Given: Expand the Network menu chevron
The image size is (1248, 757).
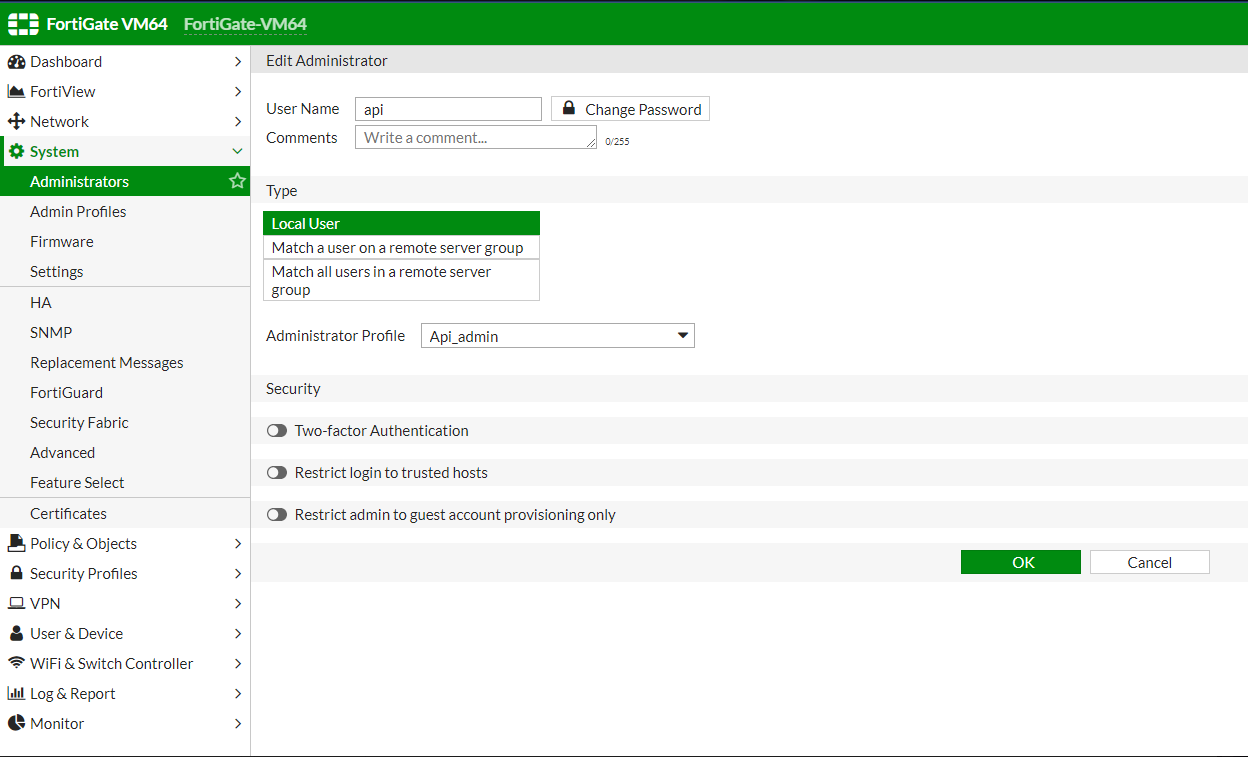Looking at the screenshot, I should 238,122.
